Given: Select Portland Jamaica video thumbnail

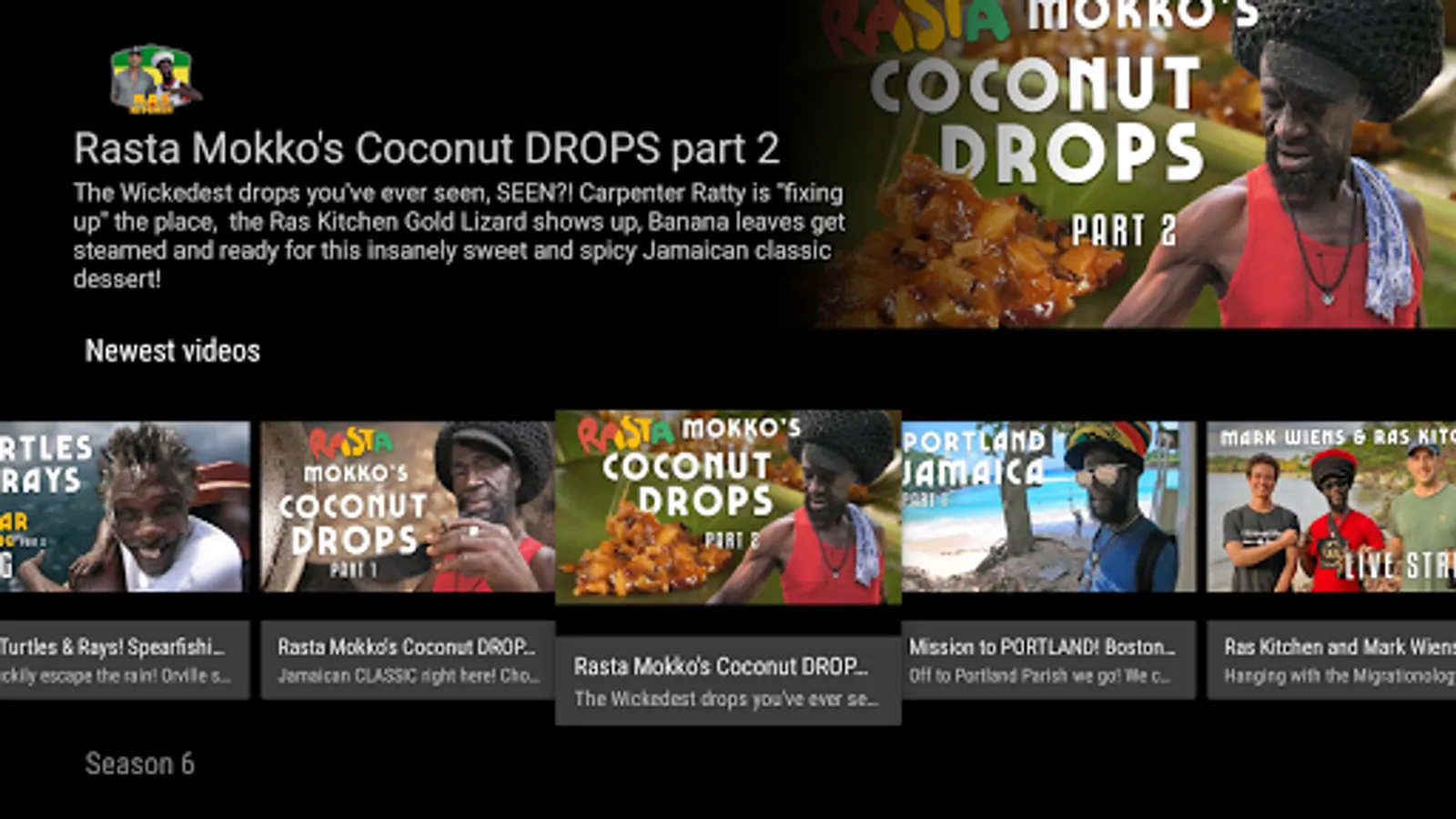Looking at the screenshot, I should (x=1048, y=507).
